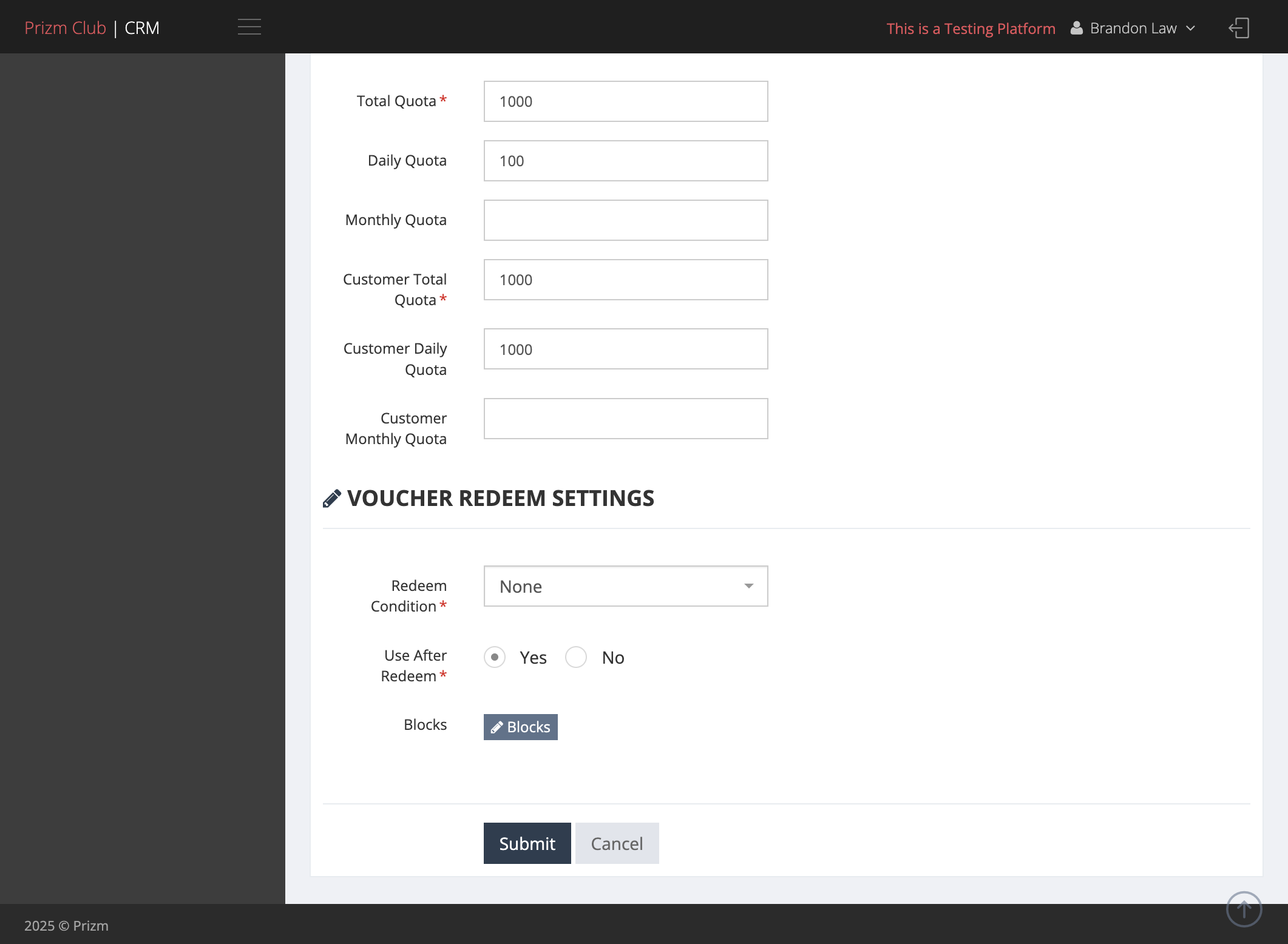Click the Customer Monthly Quota field
The width and height of the screenshot is (1288, 944).
626,419
